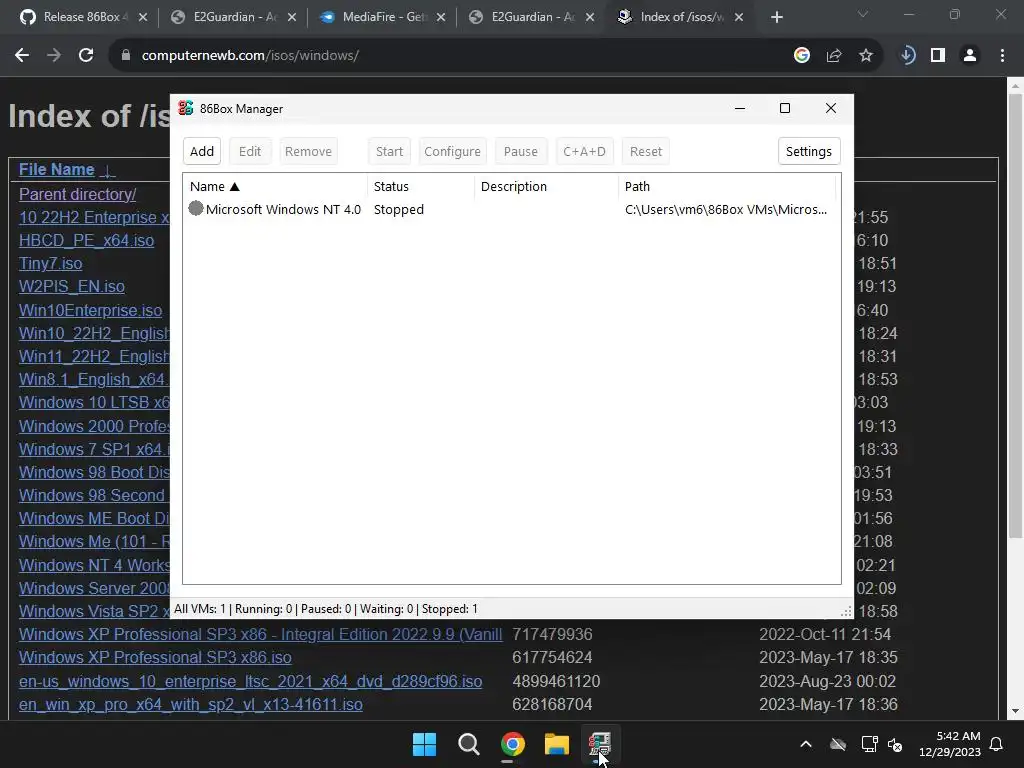Open en_win_xp_pro_x64_with_sp2 iso link
The height and width of the screenshot is (768, 1024).
pos(191,705)
